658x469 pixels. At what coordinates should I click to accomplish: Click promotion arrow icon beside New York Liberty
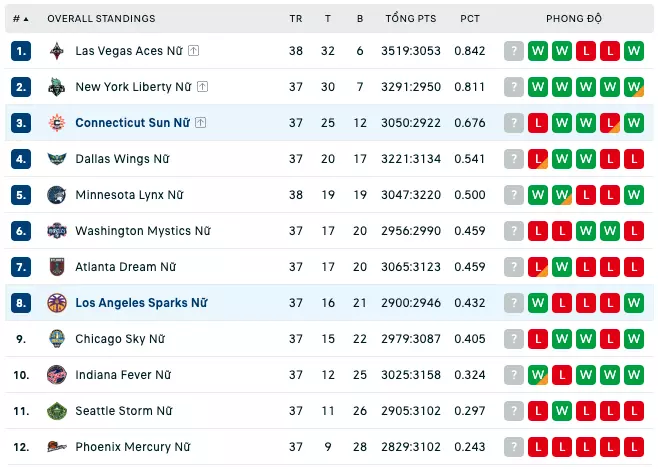pos(203,87)
